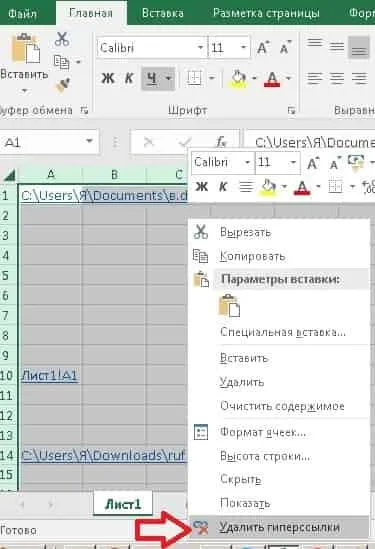The width and height of the screenshot is (375, 549).
Task: Switch to the Вставка tab
Action: [x=162, y=13]
